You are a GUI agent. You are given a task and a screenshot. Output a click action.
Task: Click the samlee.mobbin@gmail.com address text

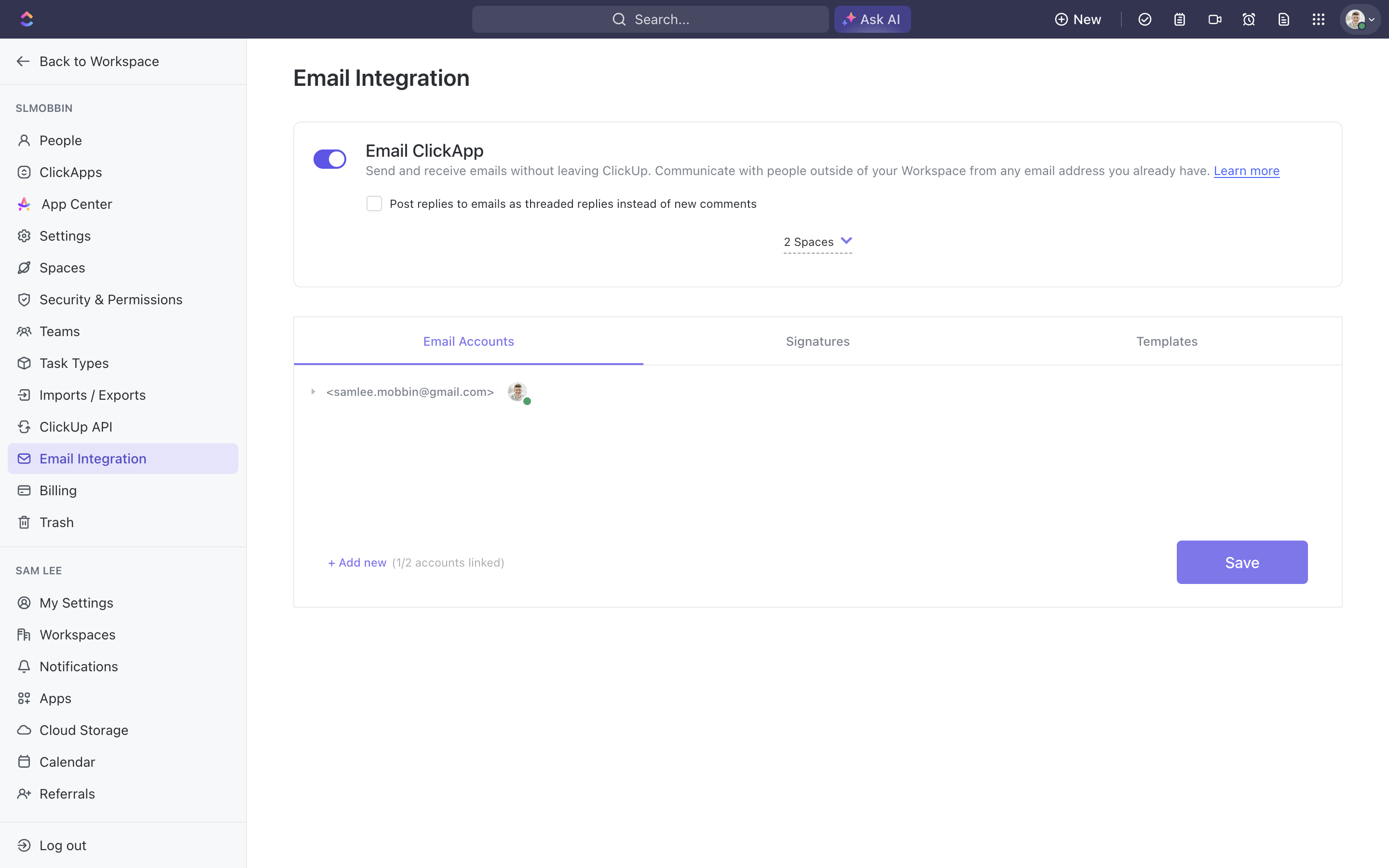410,392
